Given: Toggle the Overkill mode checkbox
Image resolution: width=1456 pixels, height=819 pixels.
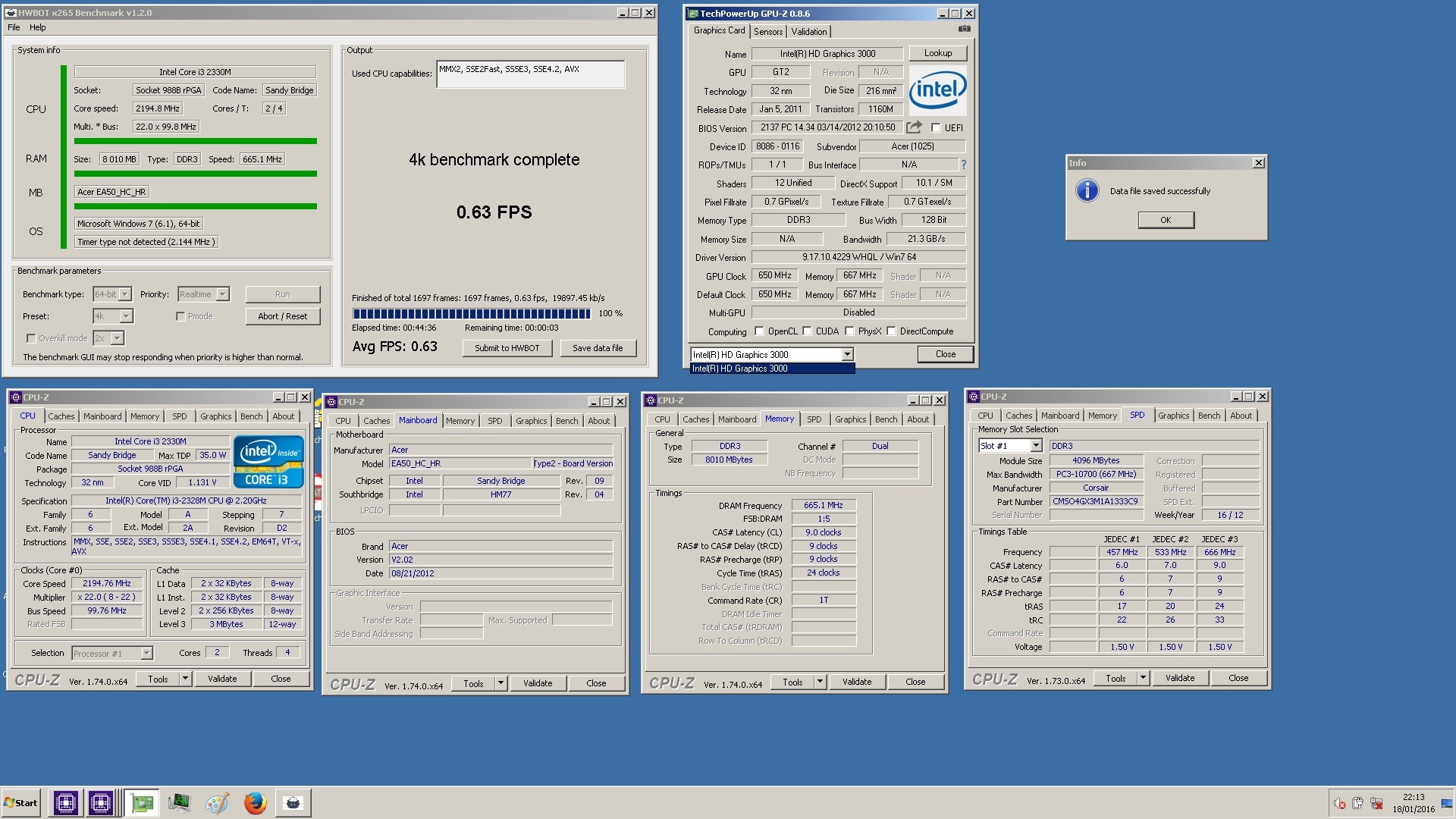Looking at the screenshot, I should pyautogui.click(x=31, y=338).
